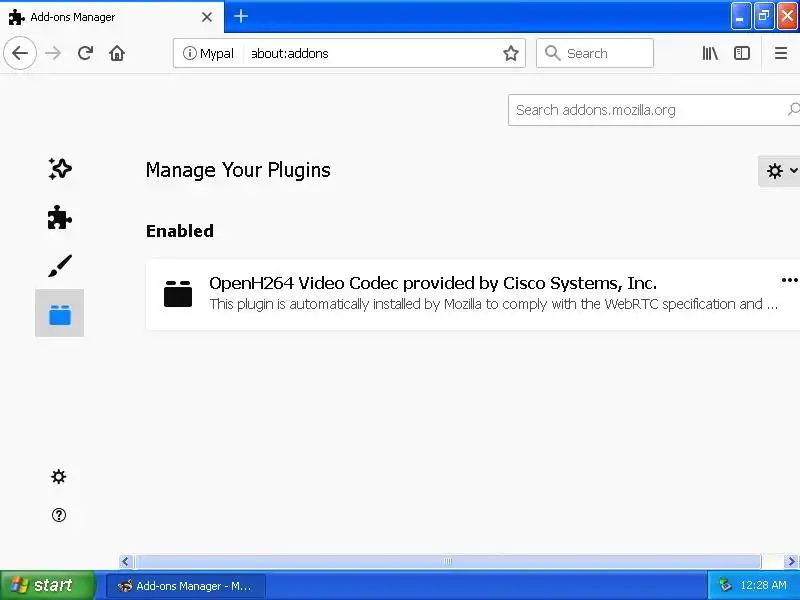Restore down the browser window
800x600 pixels.
click(x=764, y=16)
